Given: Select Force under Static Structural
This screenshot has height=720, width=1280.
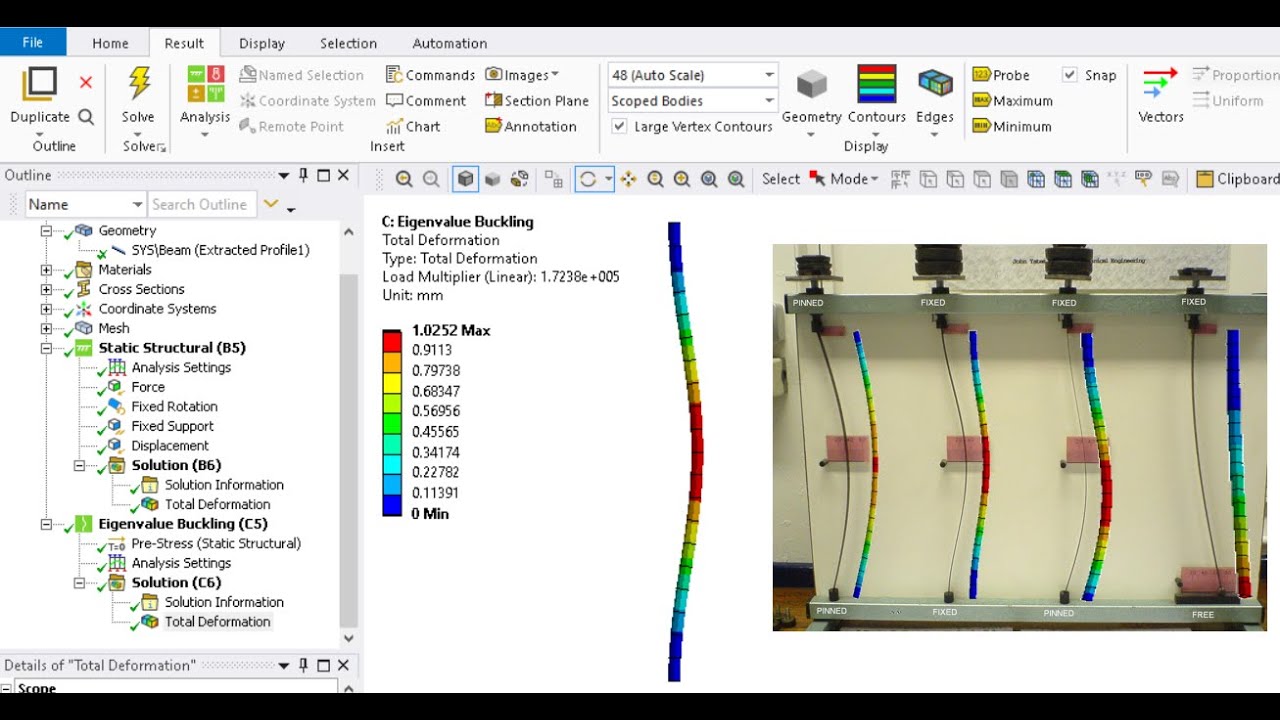Looking at the screenshot, I should coord(148,387).
